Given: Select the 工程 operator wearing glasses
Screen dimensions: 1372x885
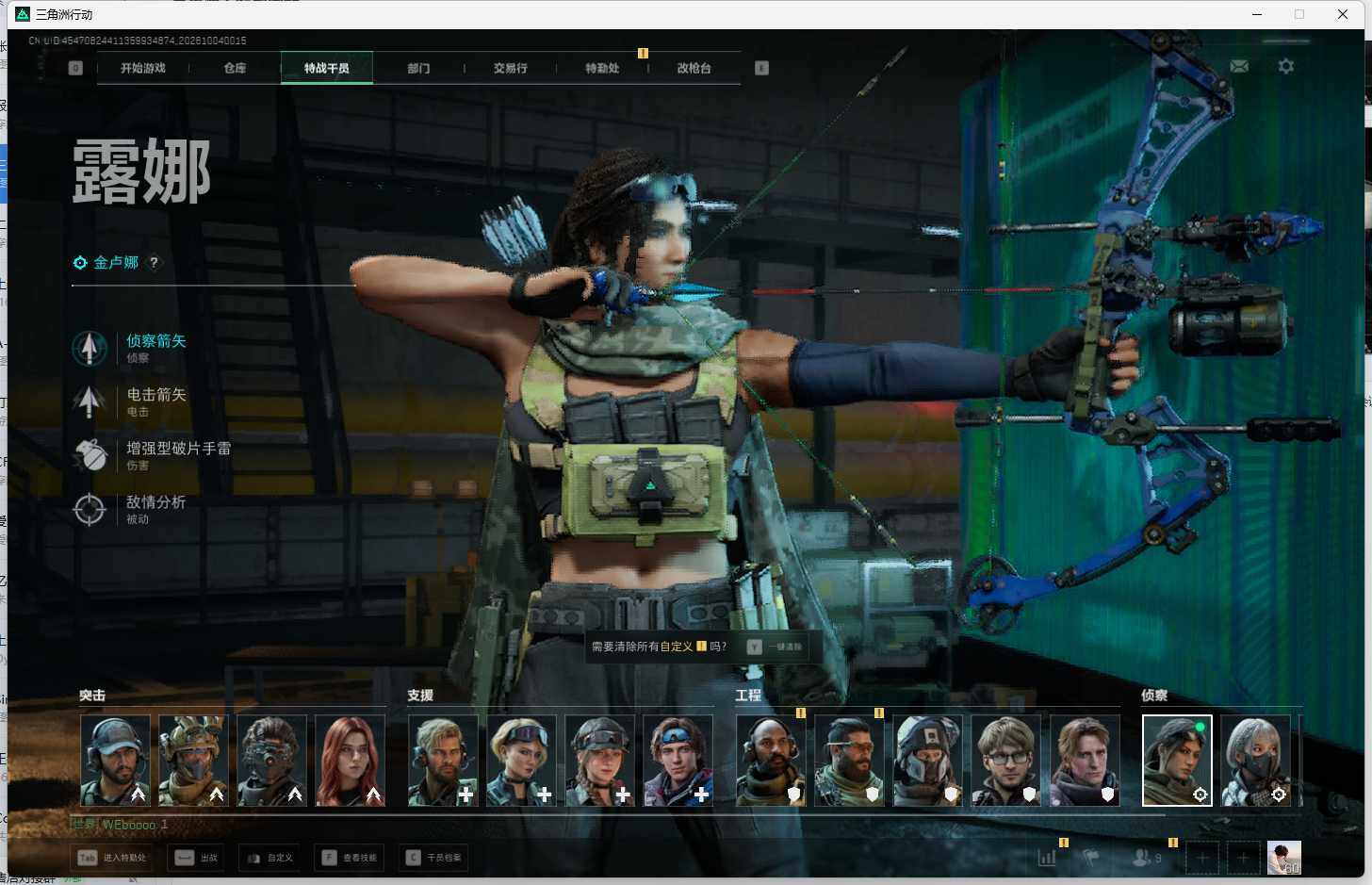Looking at the screenshot, I should [x=1005, y=761].
